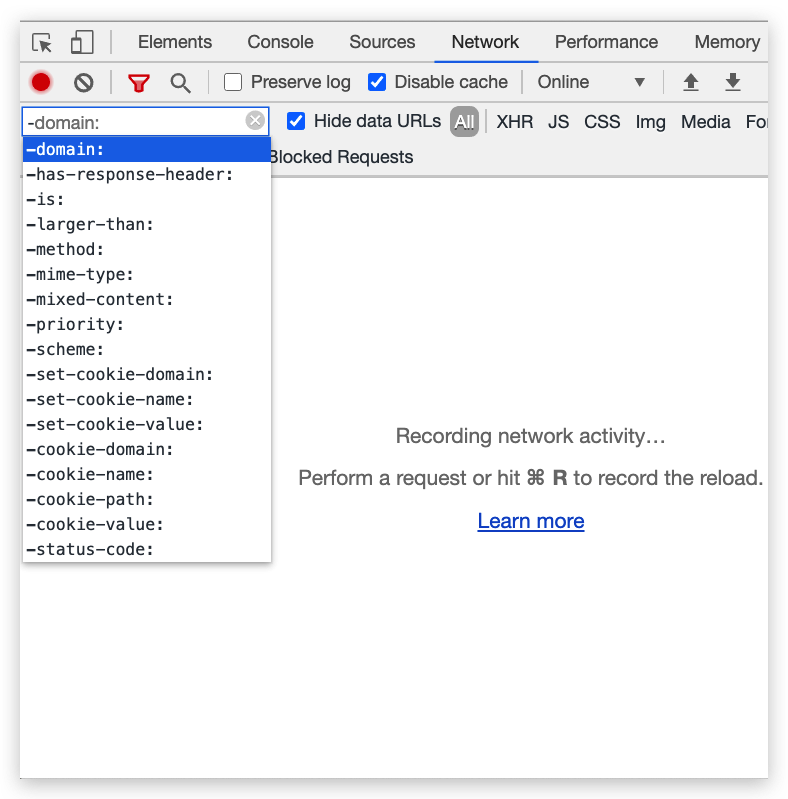The height and width of the screenshot is (799, 788).
Task: Choose -status-code: from suggestions list
Action: [146, 549]
